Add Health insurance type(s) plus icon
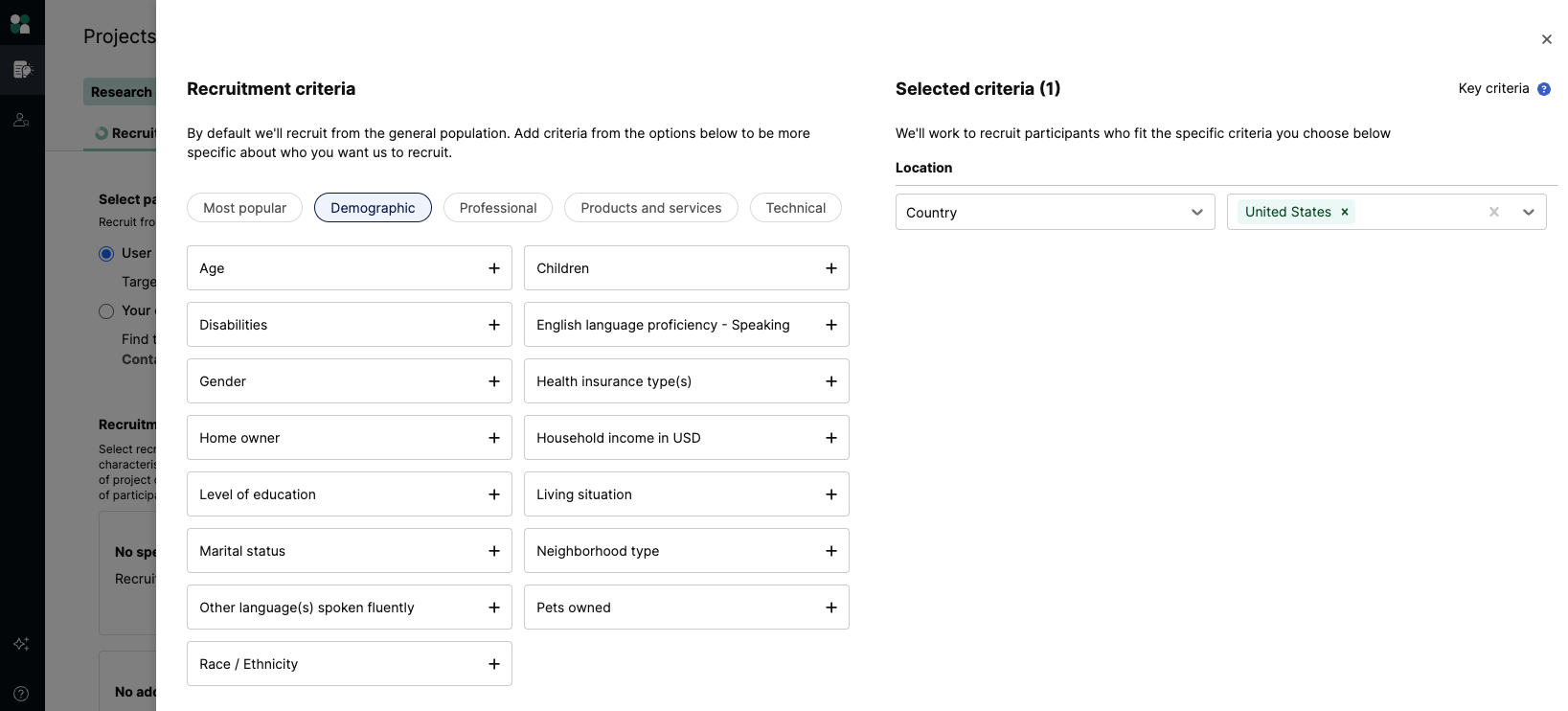This screenshot has height=711, width=1568. (x=831, y=381)
